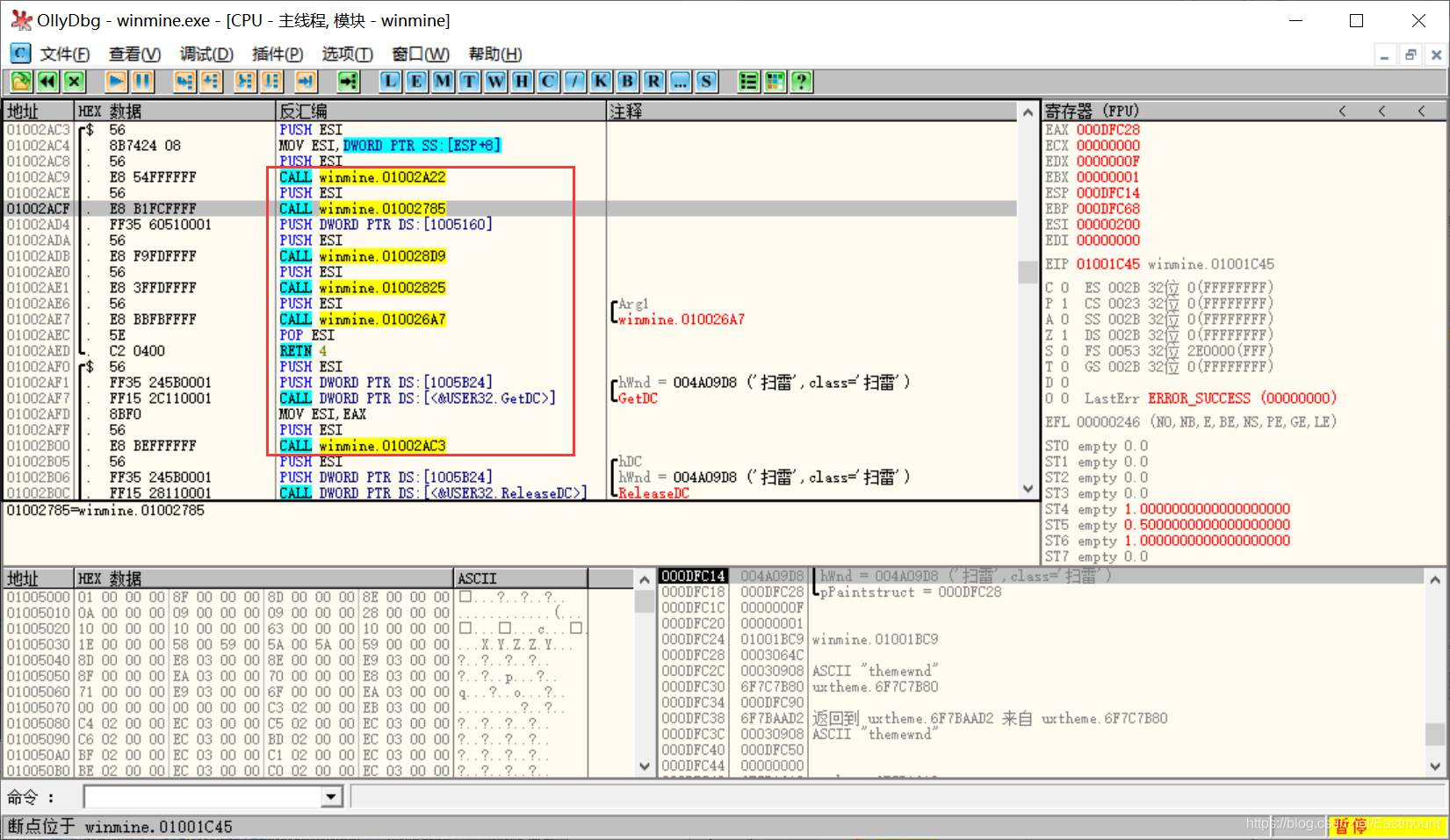Viewport: 1450px width, 840px height.
Task: Click the ASCII column header in dump
Action: pos(522,578)
